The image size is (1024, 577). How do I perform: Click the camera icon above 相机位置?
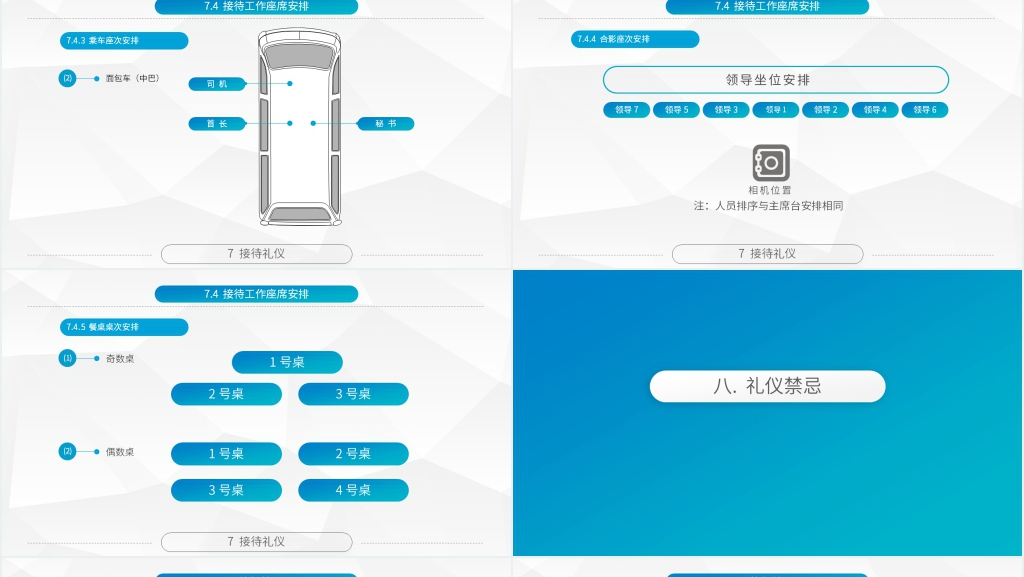[x=771, y=163]
